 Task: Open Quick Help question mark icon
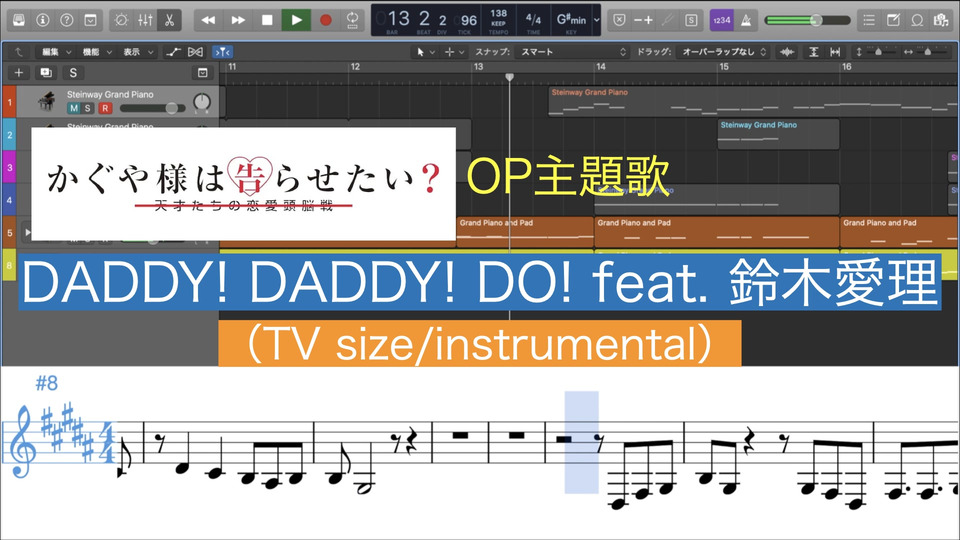[x=67, y=20]
